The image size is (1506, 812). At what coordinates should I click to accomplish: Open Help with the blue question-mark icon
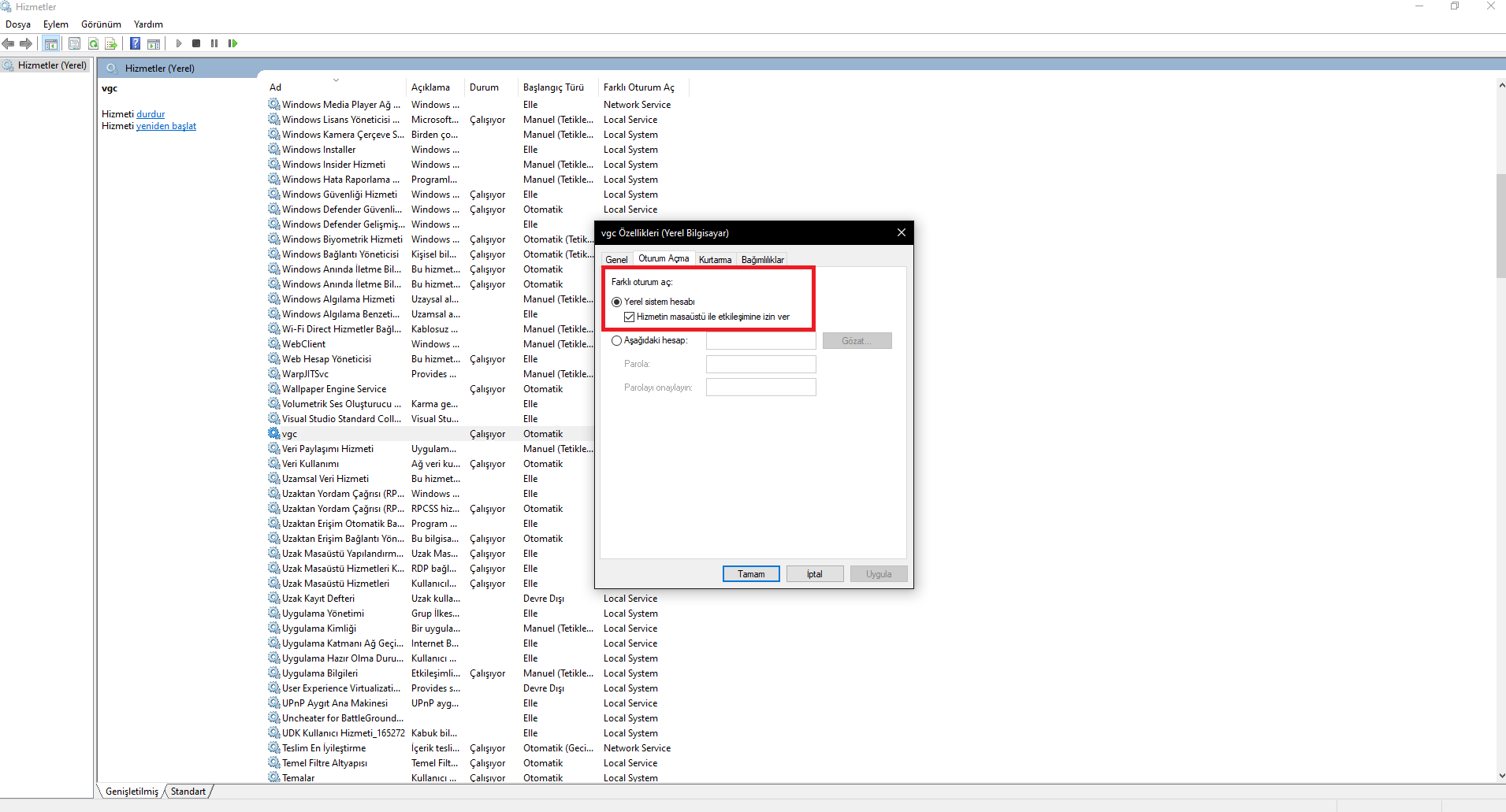(x=136, y=43)
